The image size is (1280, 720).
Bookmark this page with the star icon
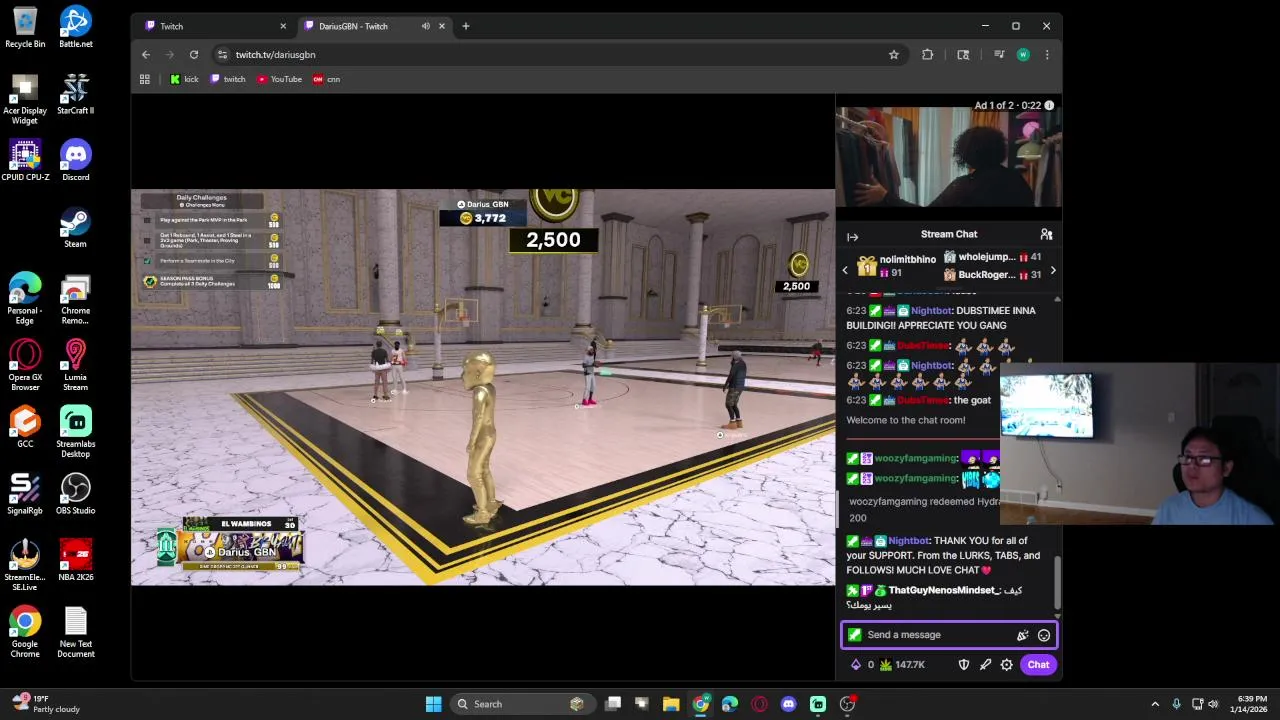click(x=894, y=55)
